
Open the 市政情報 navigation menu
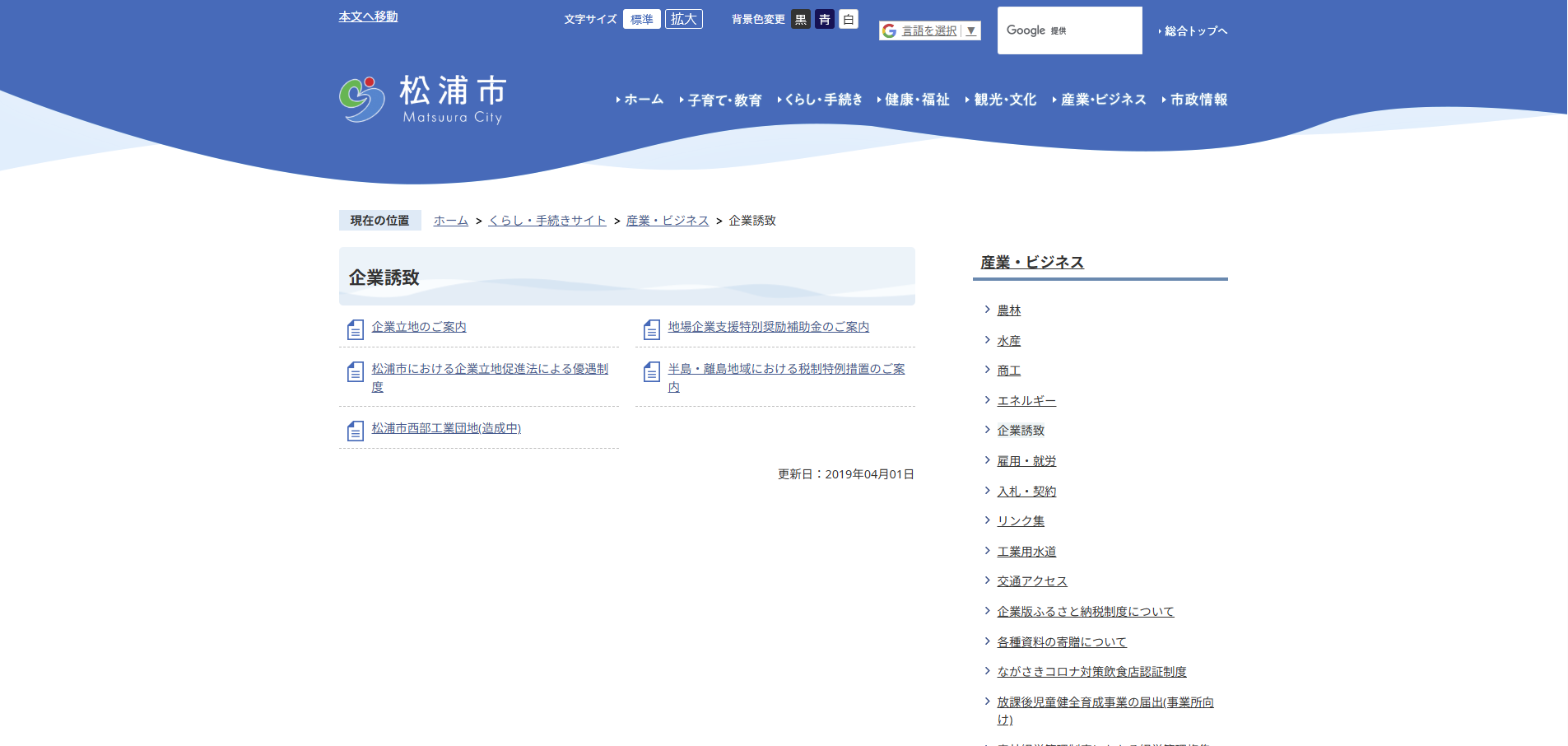1194,100
